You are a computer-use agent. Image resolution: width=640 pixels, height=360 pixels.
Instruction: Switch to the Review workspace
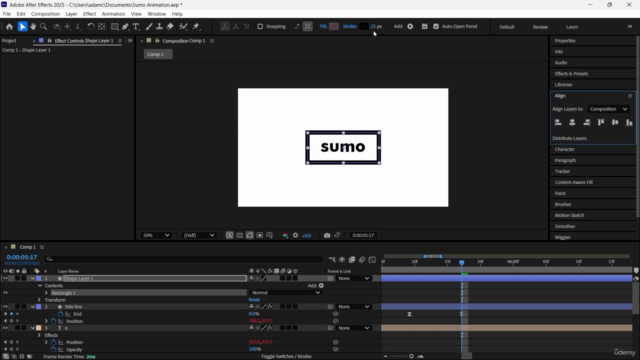(540, 27)
